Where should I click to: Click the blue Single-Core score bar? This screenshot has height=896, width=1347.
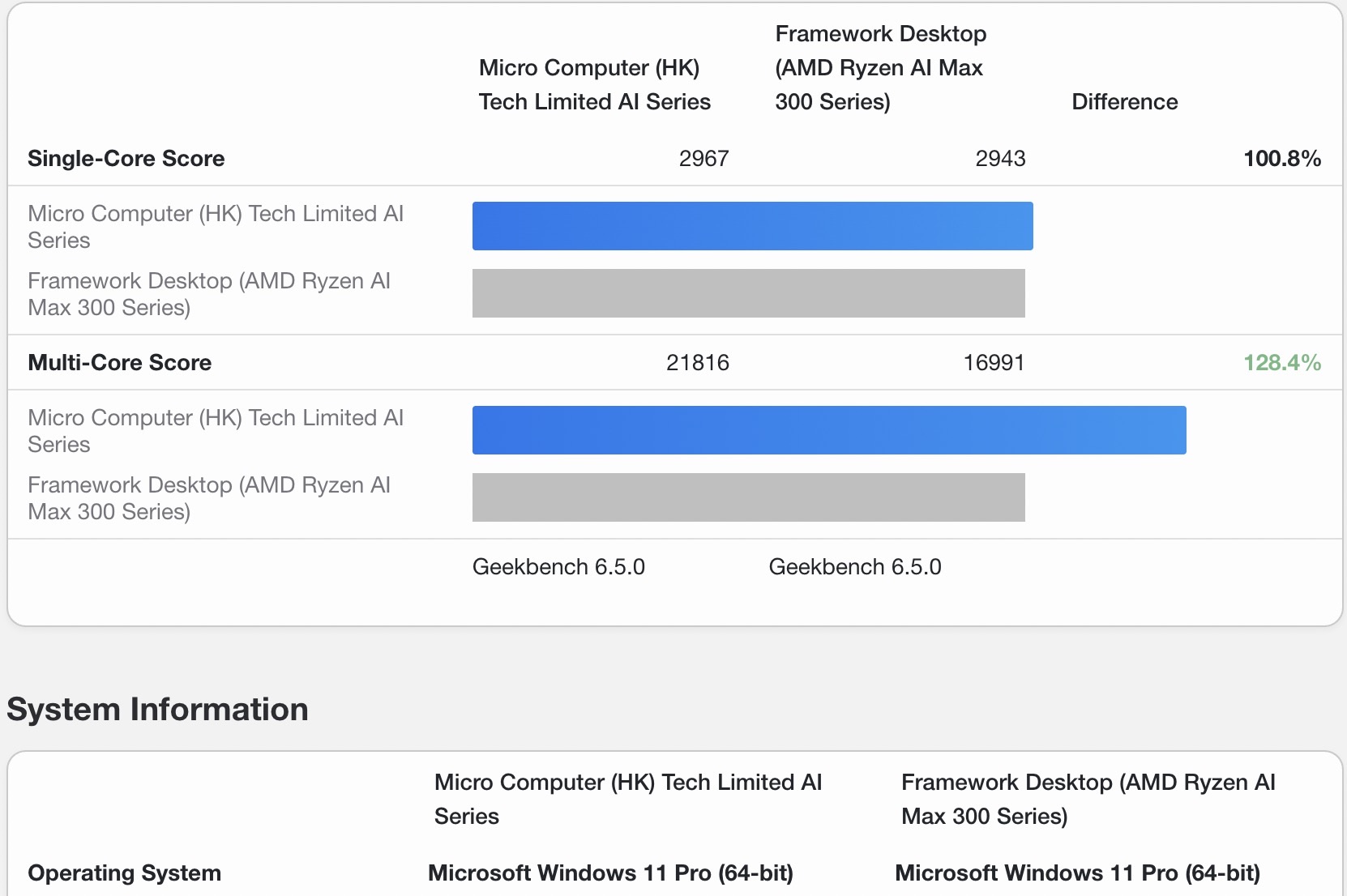(x=752, y=226)
